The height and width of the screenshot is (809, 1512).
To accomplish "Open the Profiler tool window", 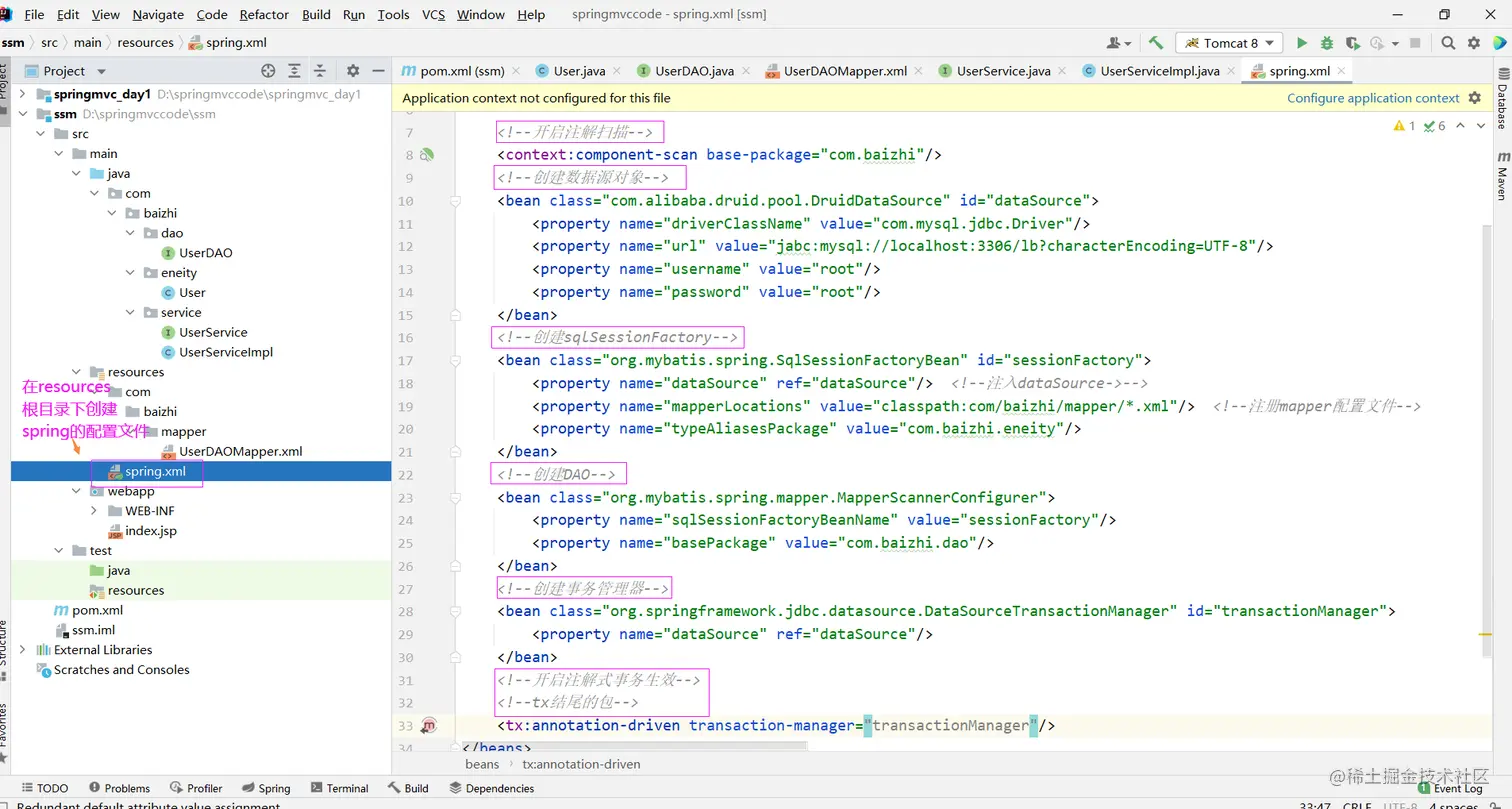I will pos(196,788).
